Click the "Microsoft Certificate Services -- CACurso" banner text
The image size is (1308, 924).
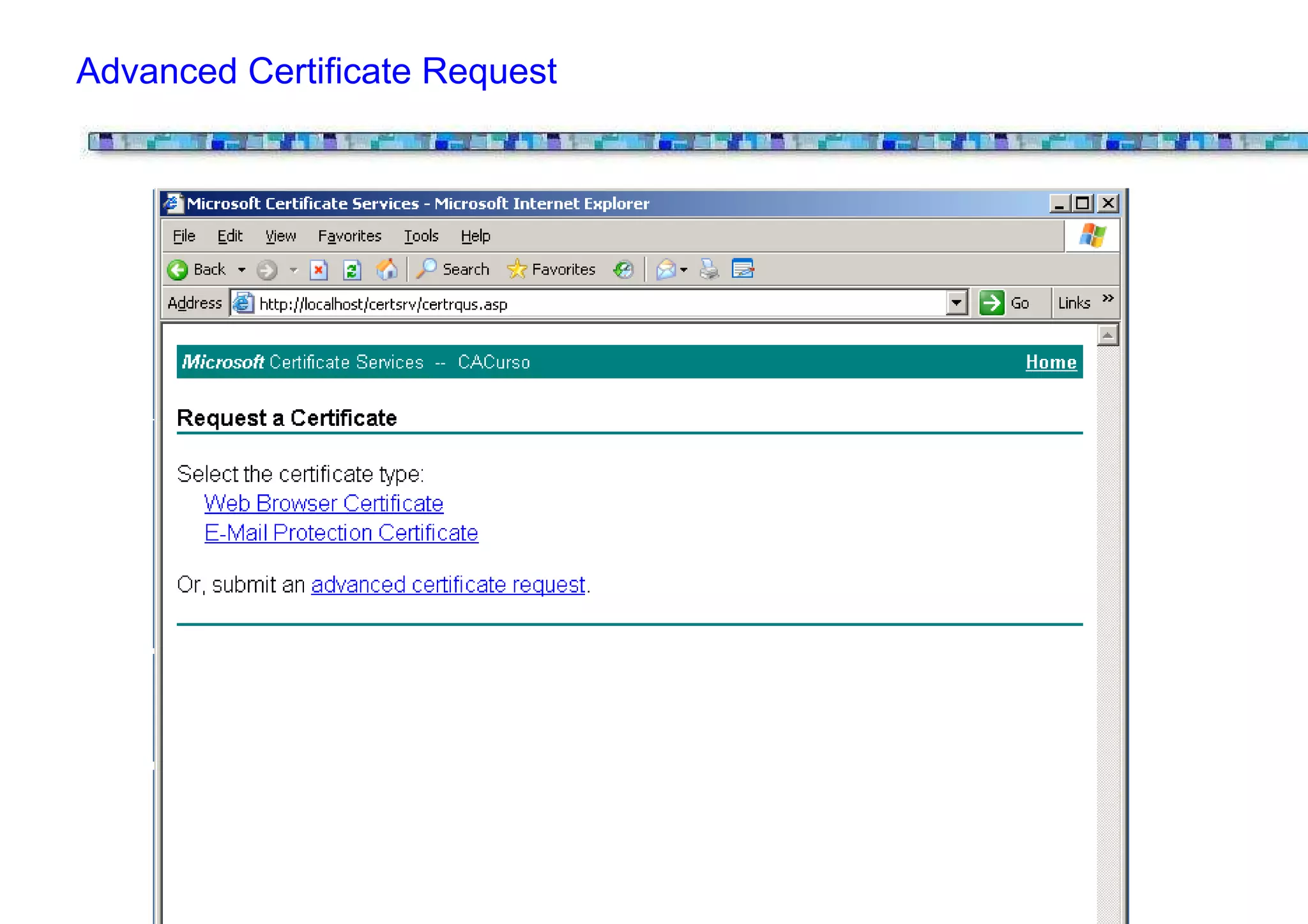tap(356, 362)
